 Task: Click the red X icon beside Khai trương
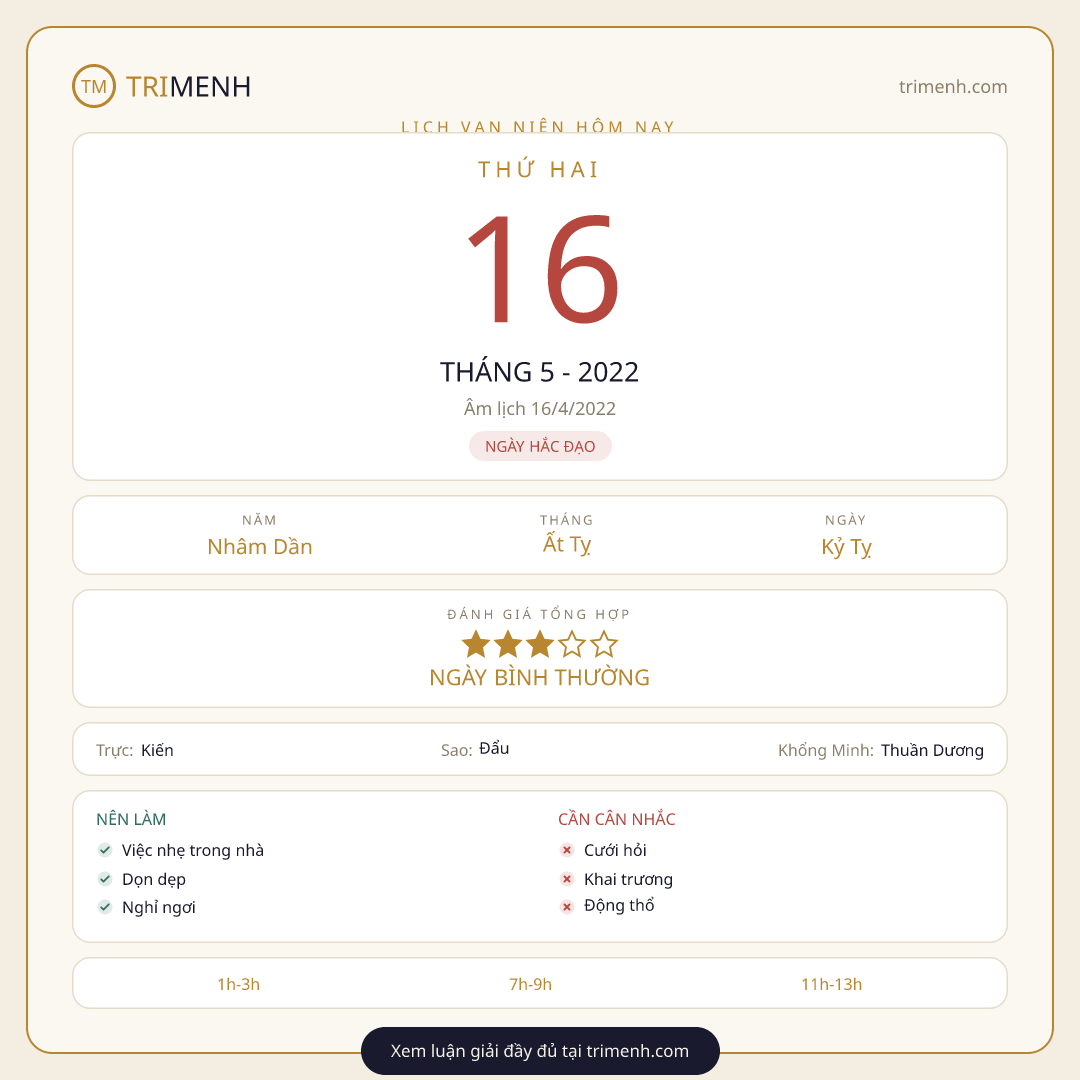[x=567, y=879]
